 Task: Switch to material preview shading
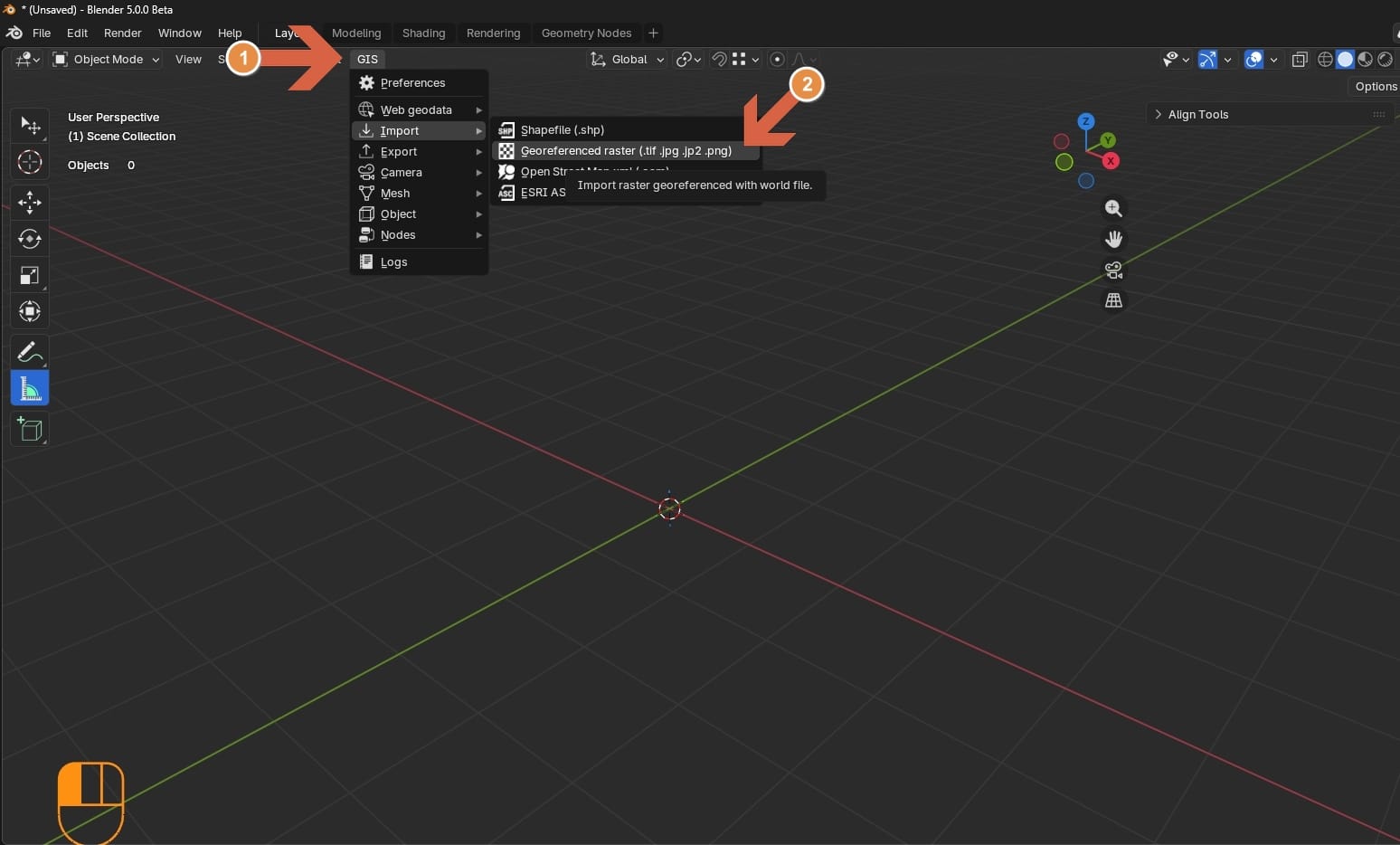[1366, 59]
